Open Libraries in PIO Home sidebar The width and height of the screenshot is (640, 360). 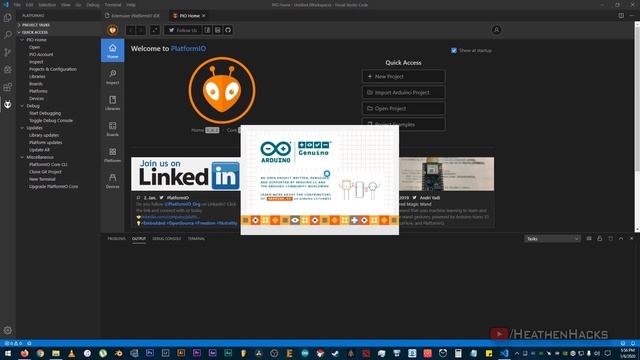tap(113, 102)
